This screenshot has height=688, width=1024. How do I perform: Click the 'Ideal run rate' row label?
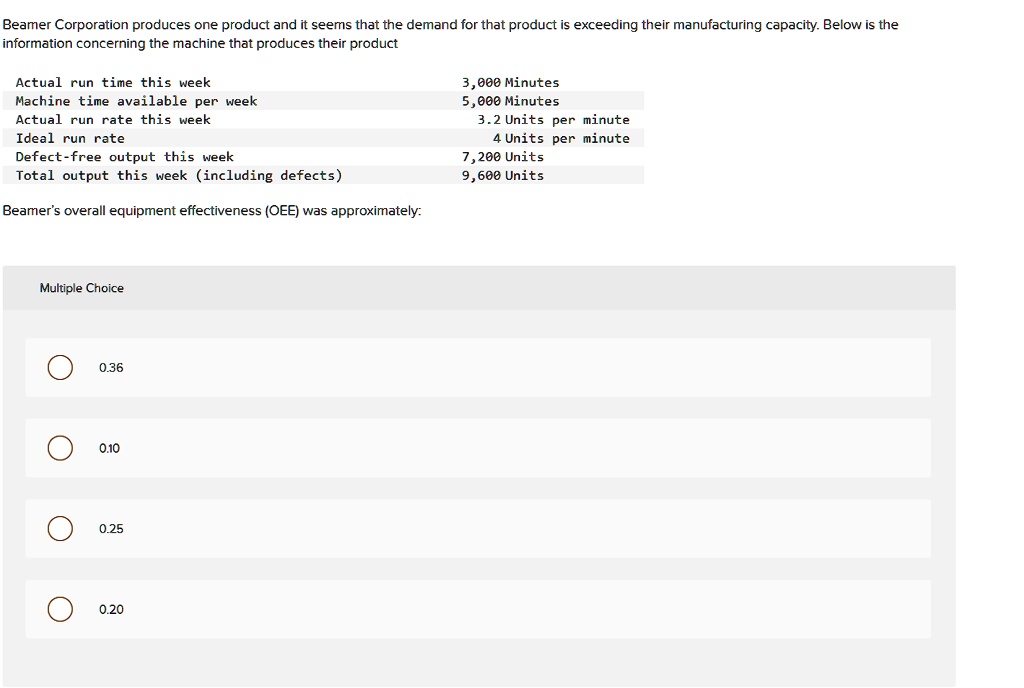(70, 138)
